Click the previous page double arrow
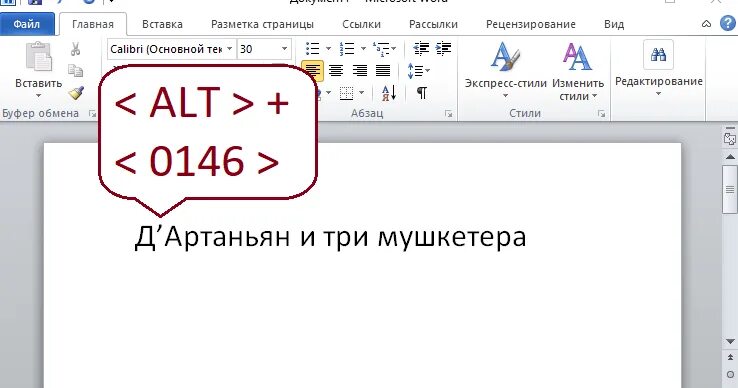Image resolution: width=738 pixels, height=388 pixels. (730, 358)
